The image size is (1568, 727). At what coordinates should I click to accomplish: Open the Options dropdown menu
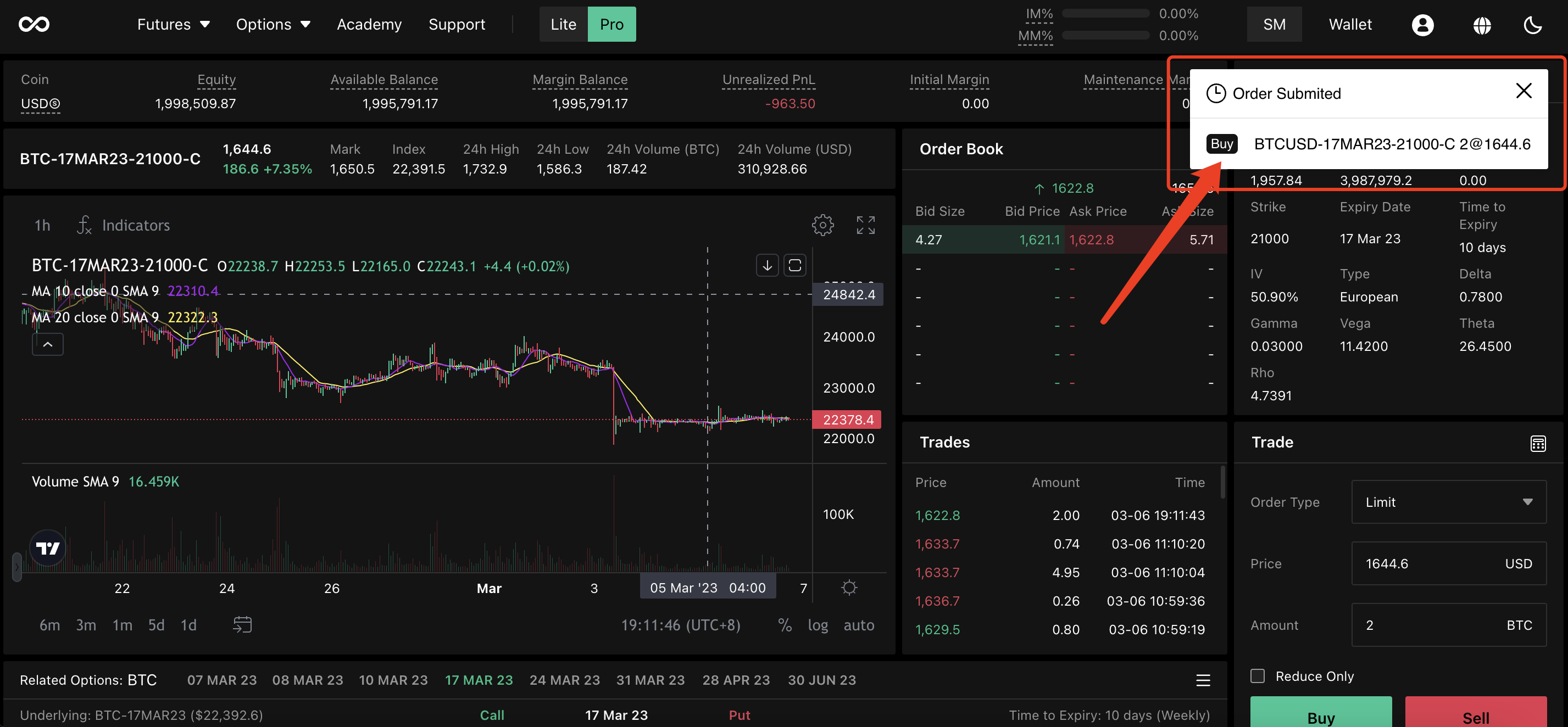pyautogui.click(x=273, y=24)
